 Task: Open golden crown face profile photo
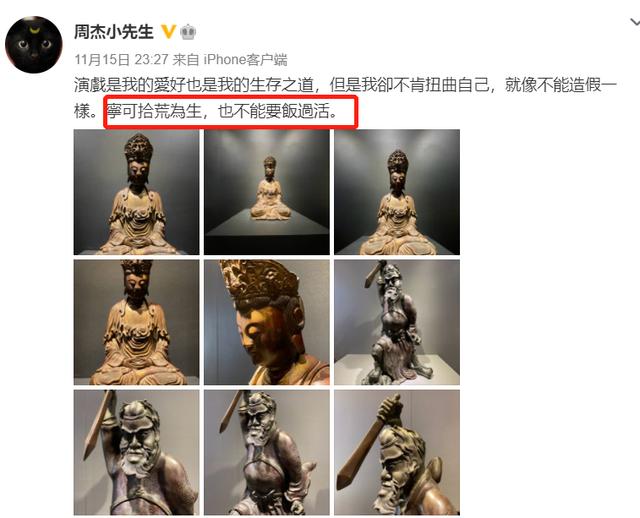[x=267, y=322]
